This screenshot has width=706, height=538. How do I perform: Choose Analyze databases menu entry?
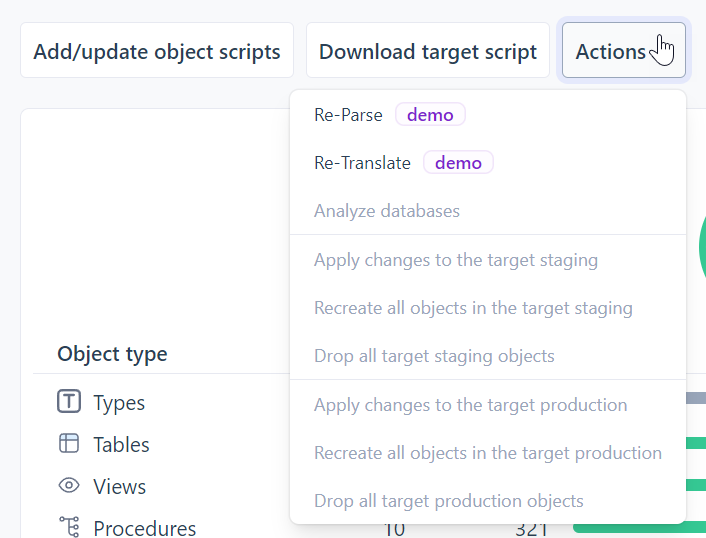387,211
